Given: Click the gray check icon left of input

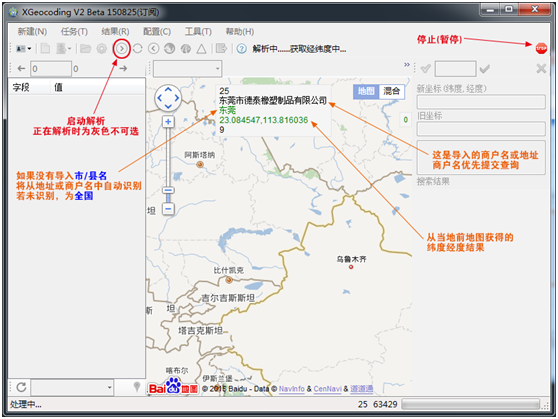Looking at the screenshot, I should click(426, 68).
